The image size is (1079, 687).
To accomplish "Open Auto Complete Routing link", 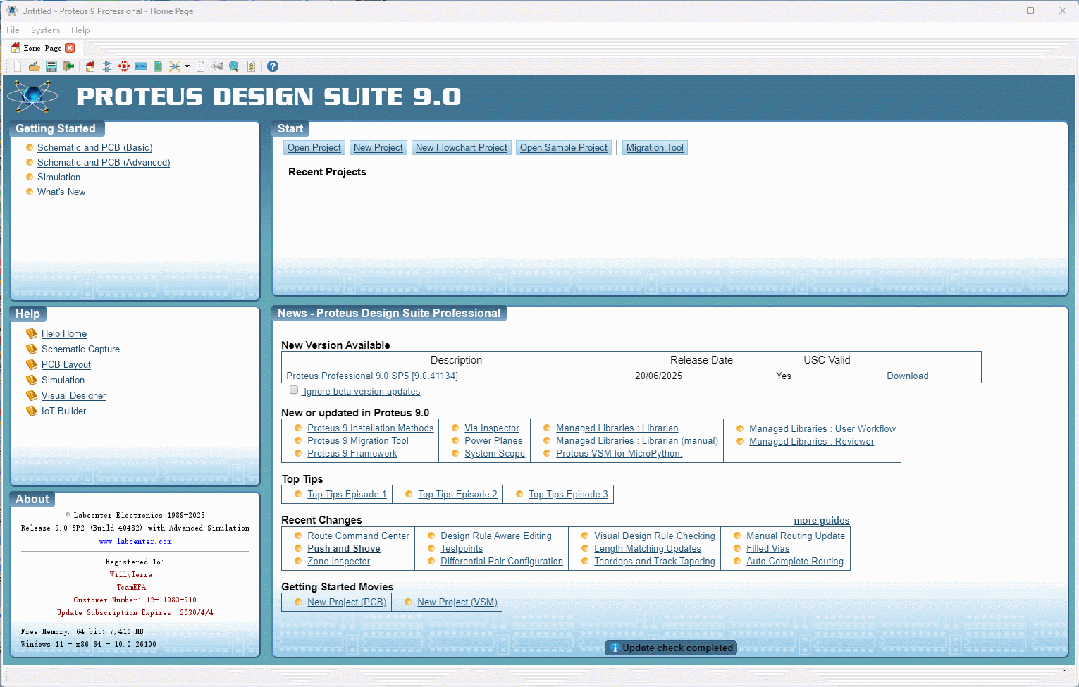I will coord(795,562).
